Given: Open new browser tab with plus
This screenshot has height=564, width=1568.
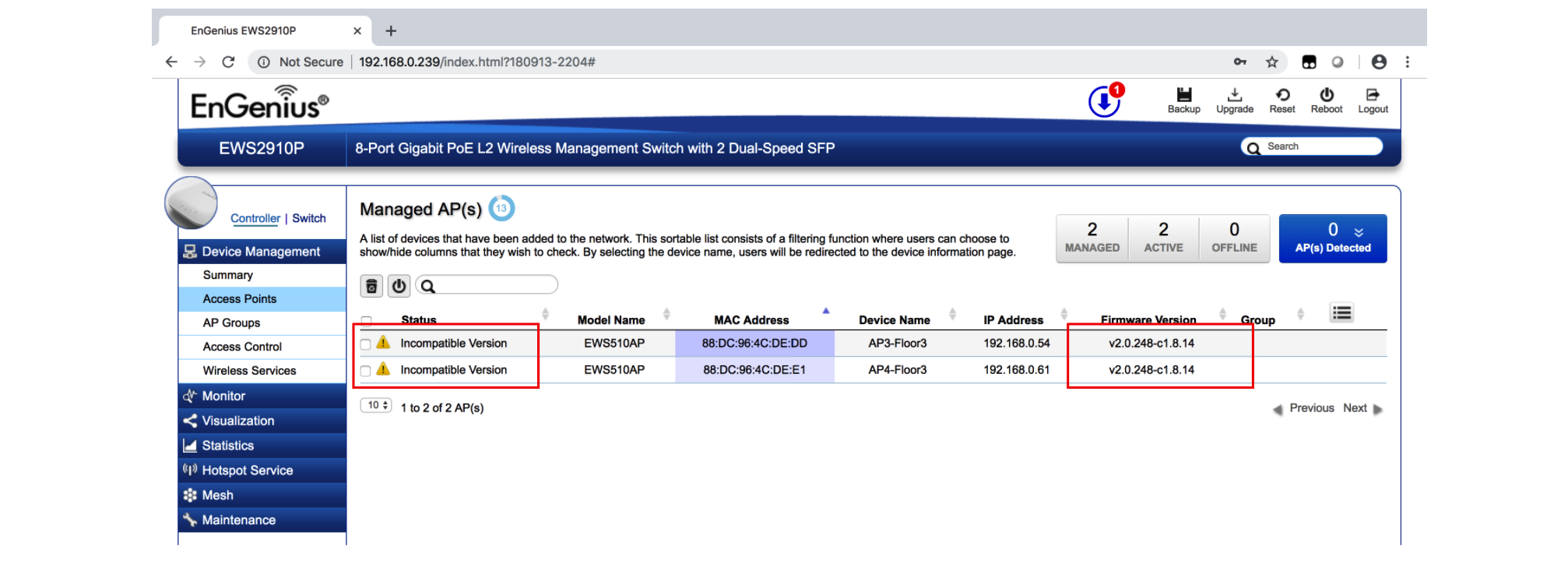Looking at the screenshot, I should tap(391, 30).
